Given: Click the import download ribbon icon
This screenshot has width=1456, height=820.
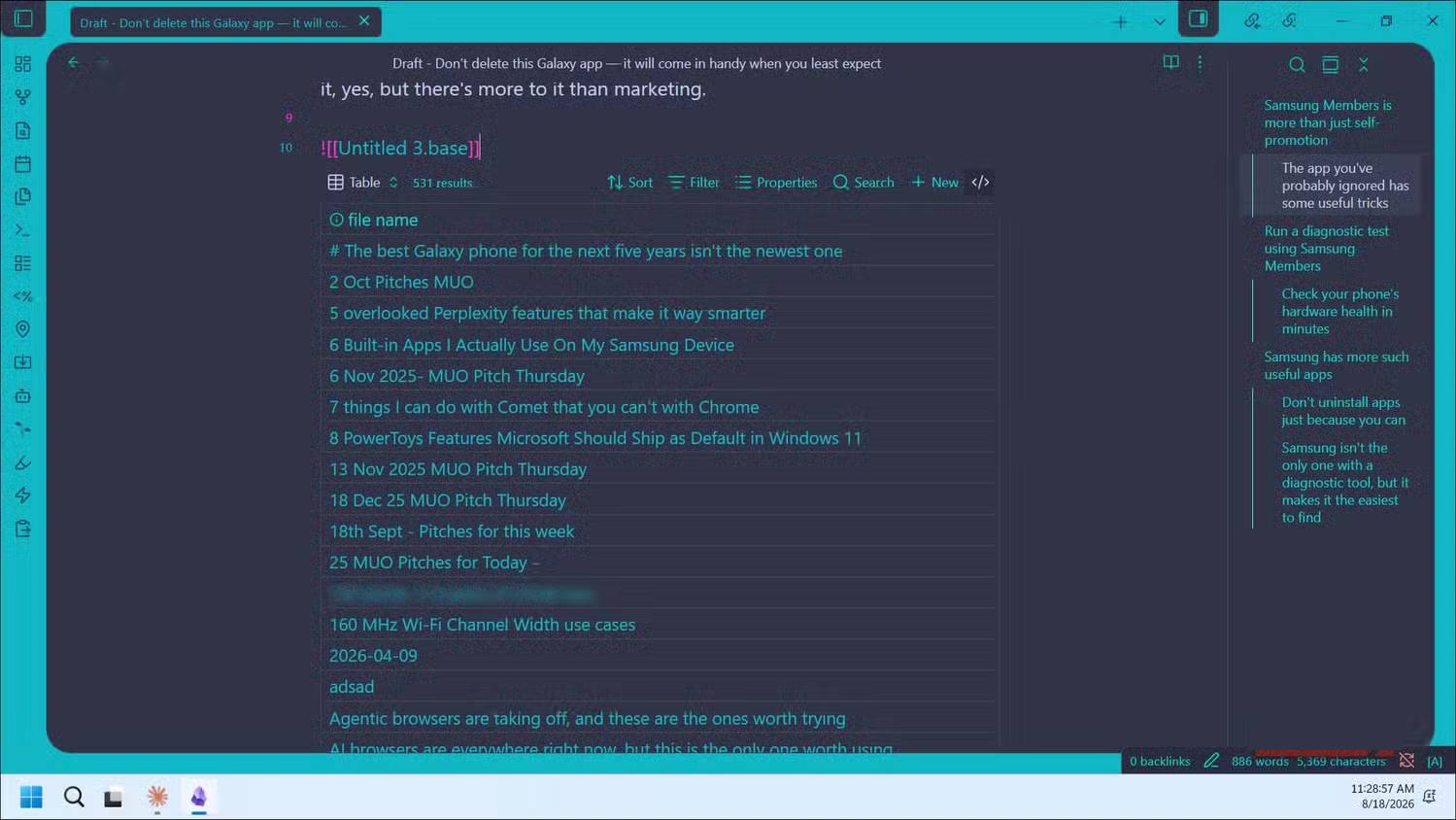Looking at the screenshot, I should tap(23, 362).
